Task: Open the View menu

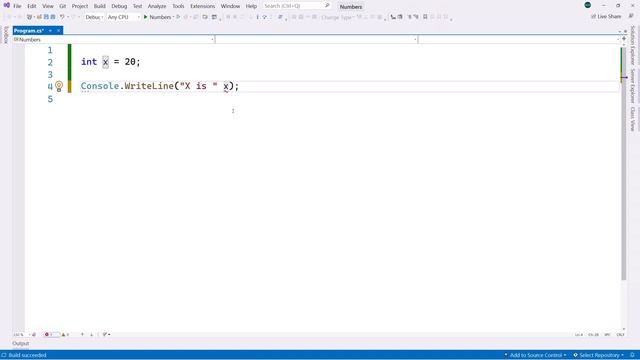Action: click(x=48, y=6)
